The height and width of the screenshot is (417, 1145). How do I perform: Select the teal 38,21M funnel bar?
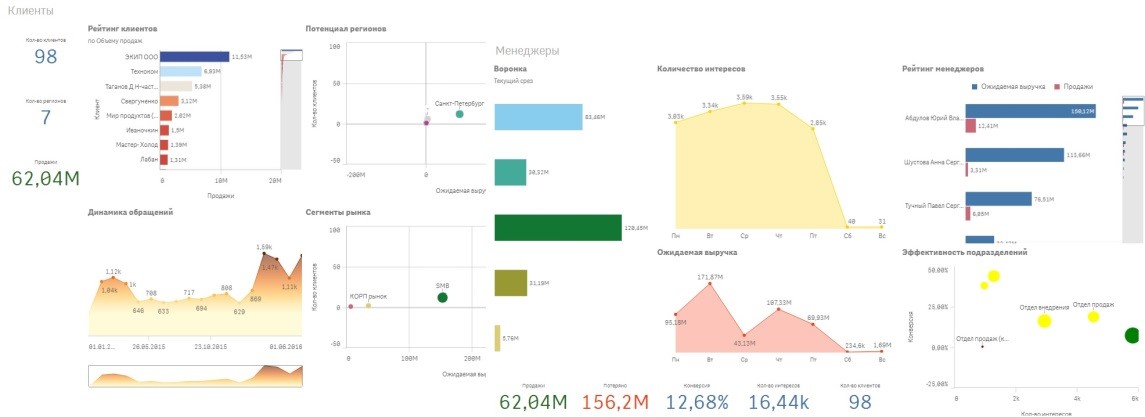point(510,171)
